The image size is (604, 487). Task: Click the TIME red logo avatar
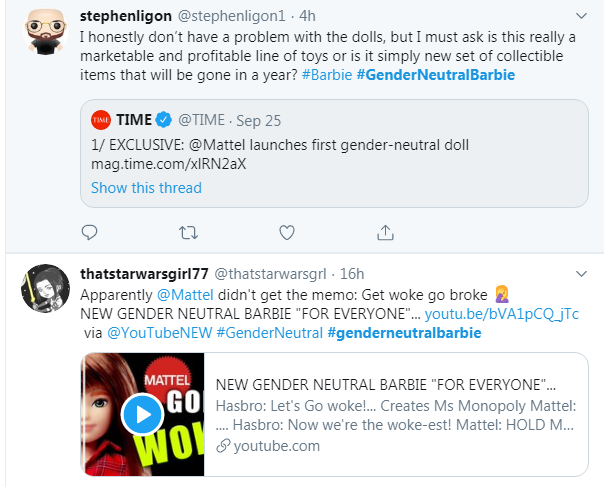click(x=101, y=120)
